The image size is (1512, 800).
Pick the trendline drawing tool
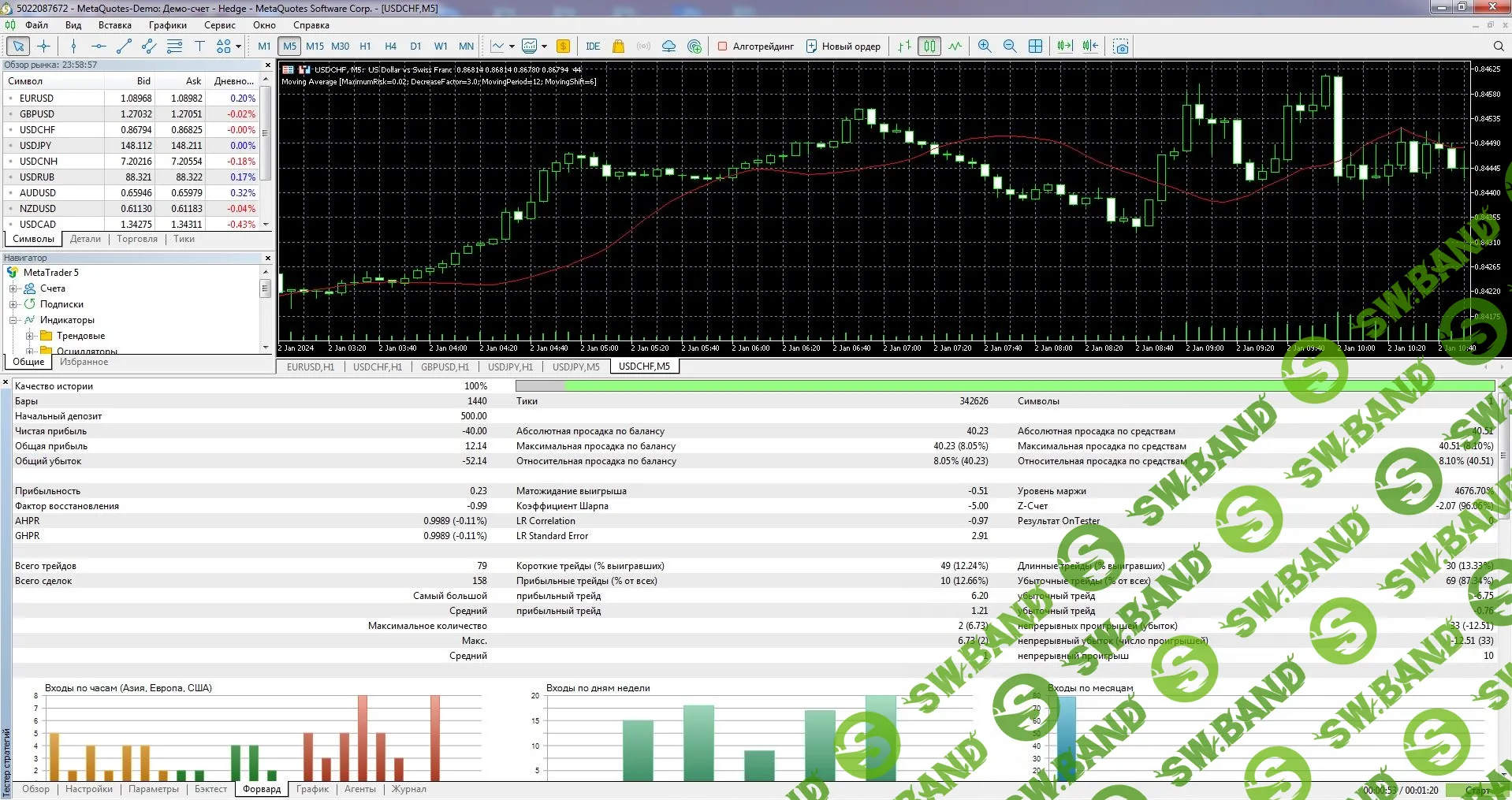[124, 47]
